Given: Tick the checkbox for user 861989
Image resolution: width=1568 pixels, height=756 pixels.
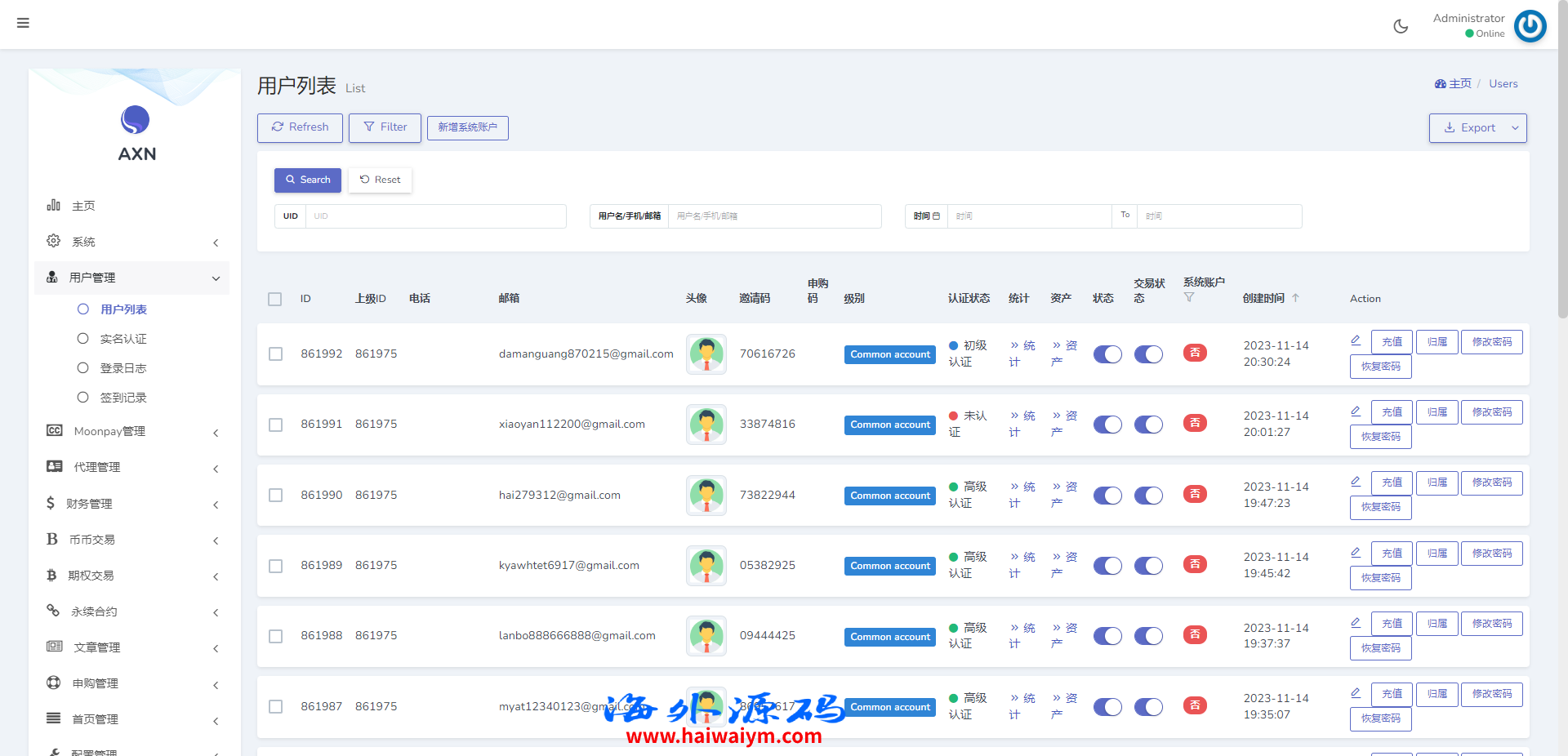Looking at the screenshot, I should (x=276, y=566).
